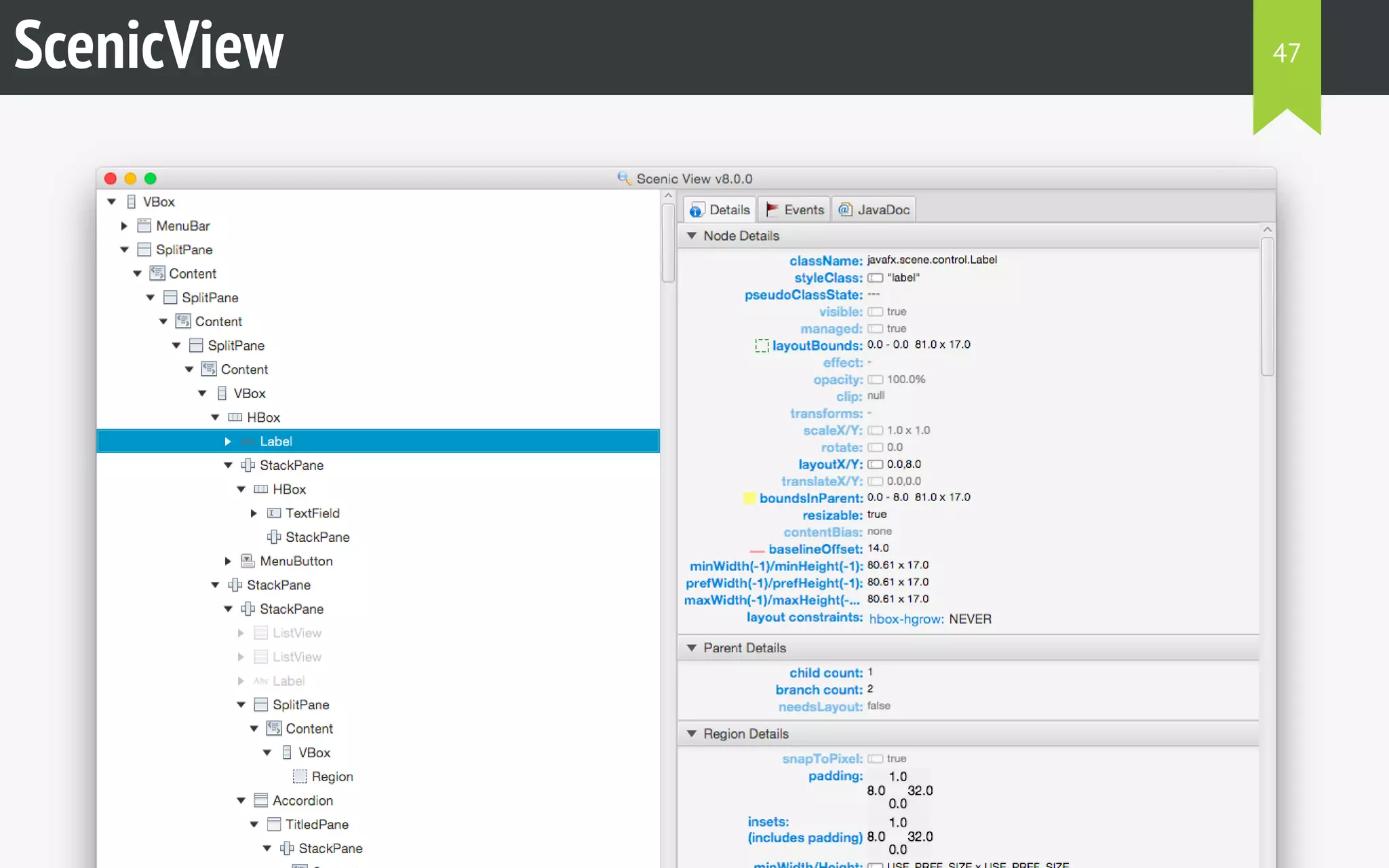1389x868 pixels.
Task: Click the Accordion node icon
Action: pos(260,801)
